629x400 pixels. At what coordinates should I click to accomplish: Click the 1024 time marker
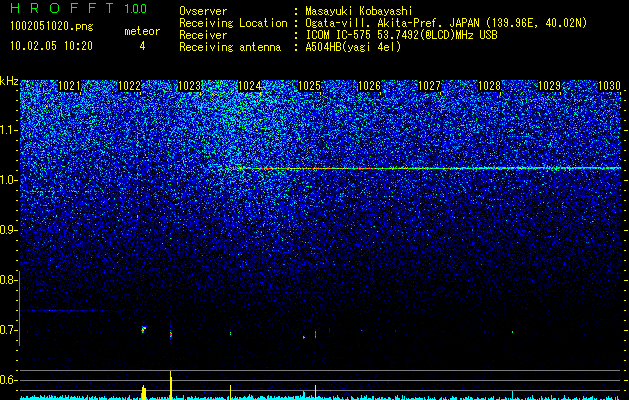[x=250, y=86]
